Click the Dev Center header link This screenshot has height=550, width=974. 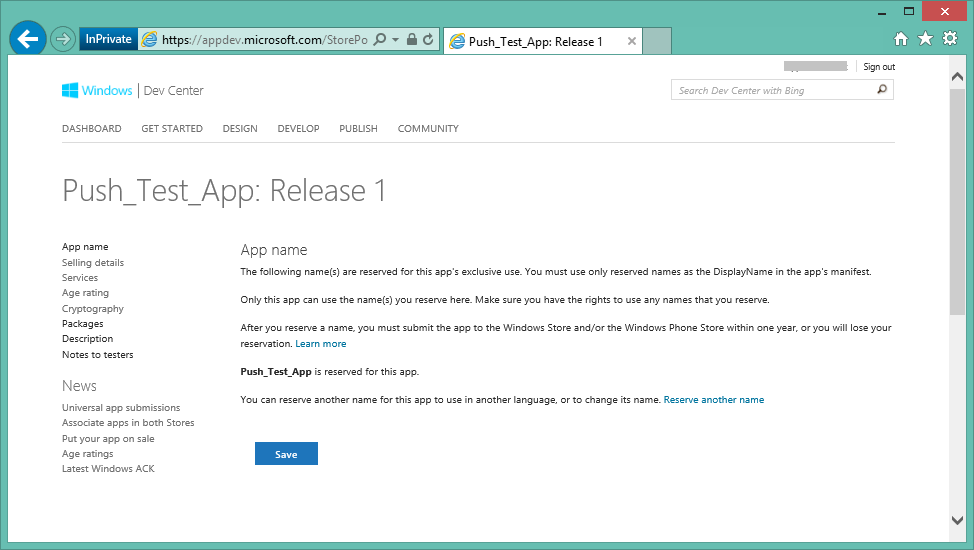(173, 91)
